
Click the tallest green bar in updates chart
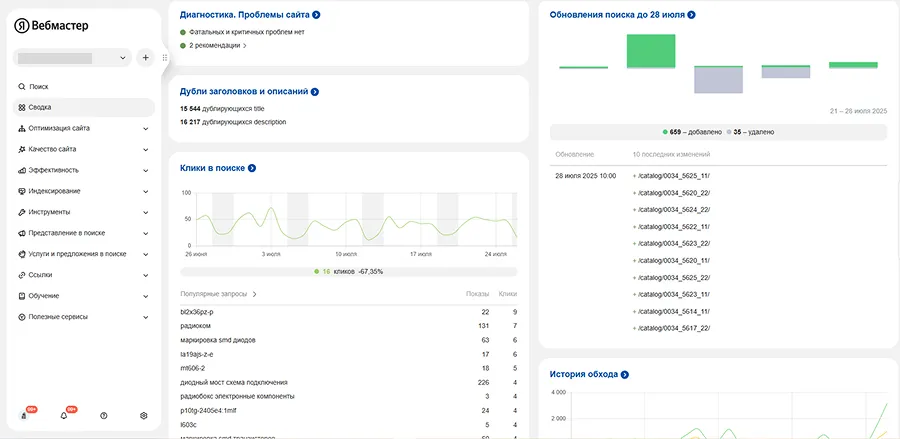(651, 50)
